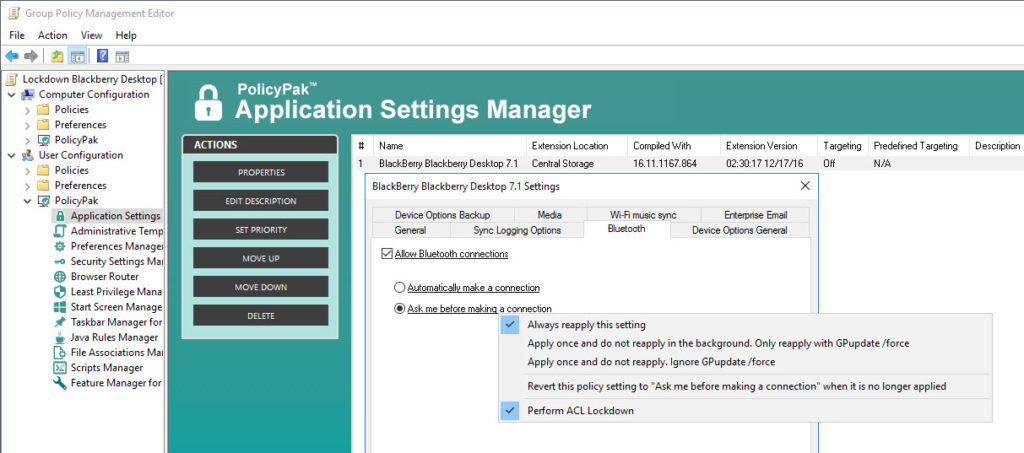
Task: Select Ask me before making a connection radio
Action: [x=400, y=309]
